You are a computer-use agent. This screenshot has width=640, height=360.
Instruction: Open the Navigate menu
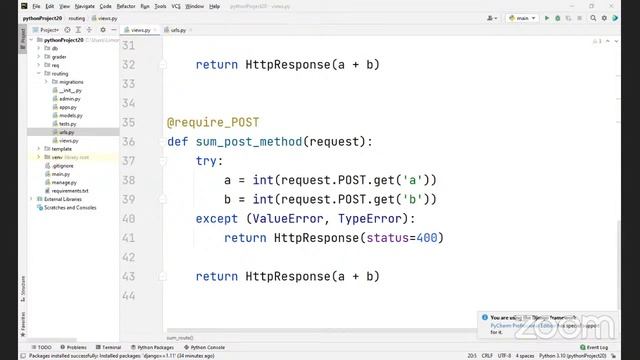84,6
